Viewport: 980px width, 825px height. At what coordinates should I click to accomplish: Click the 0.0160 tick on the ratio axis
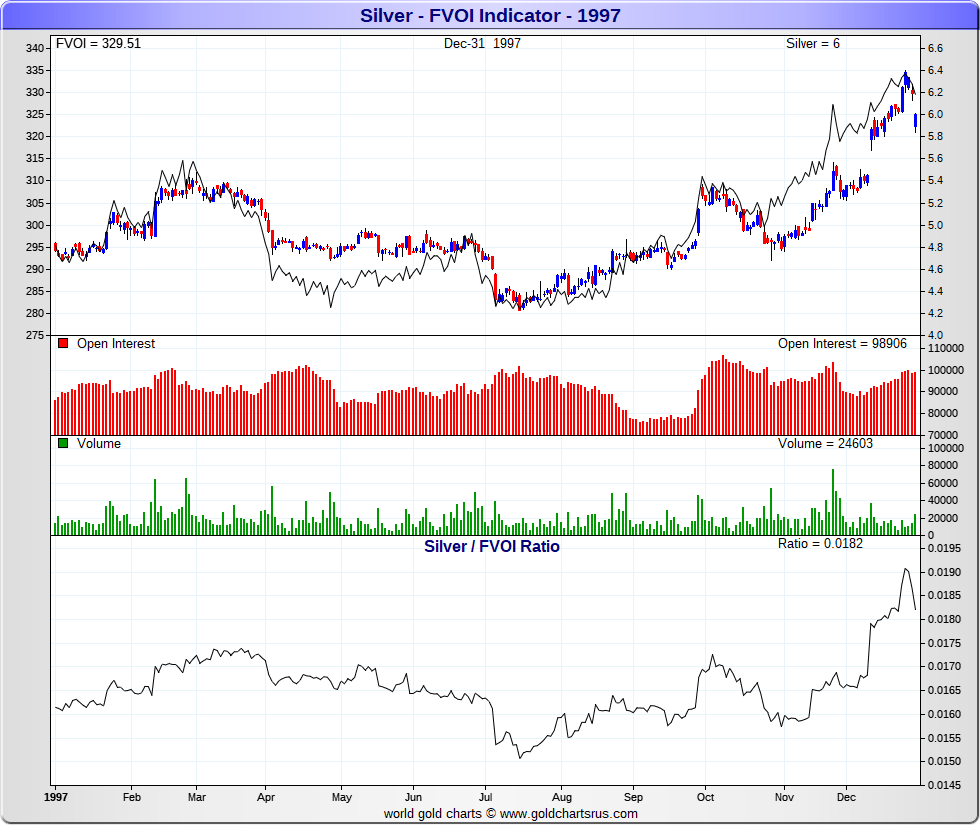[x=944, y=714]
